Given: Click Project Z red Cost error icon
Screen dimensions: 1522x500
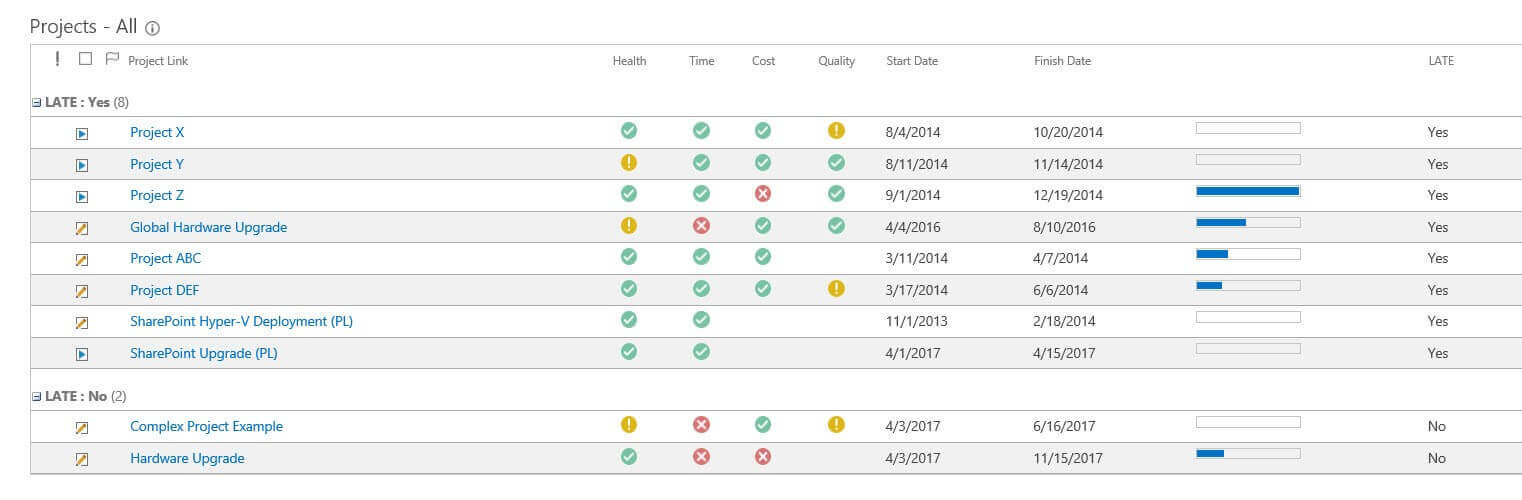Looking at the screenshot, I should coord(763,193).
